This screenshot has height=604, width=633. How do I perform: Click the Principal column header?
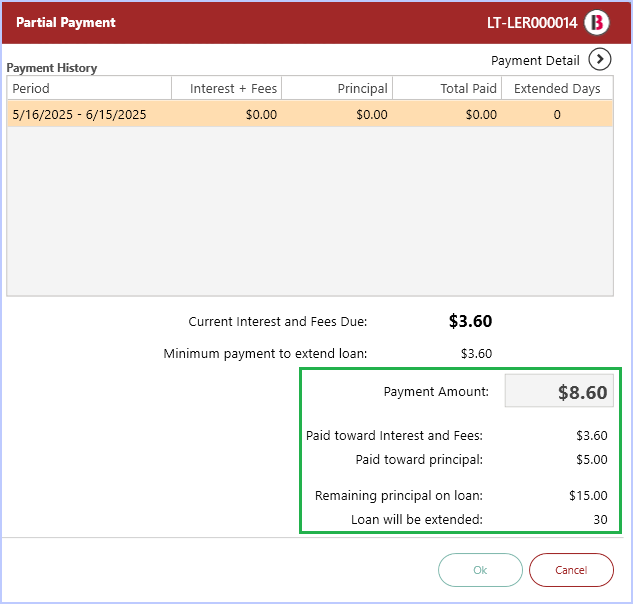click(337, 88)
